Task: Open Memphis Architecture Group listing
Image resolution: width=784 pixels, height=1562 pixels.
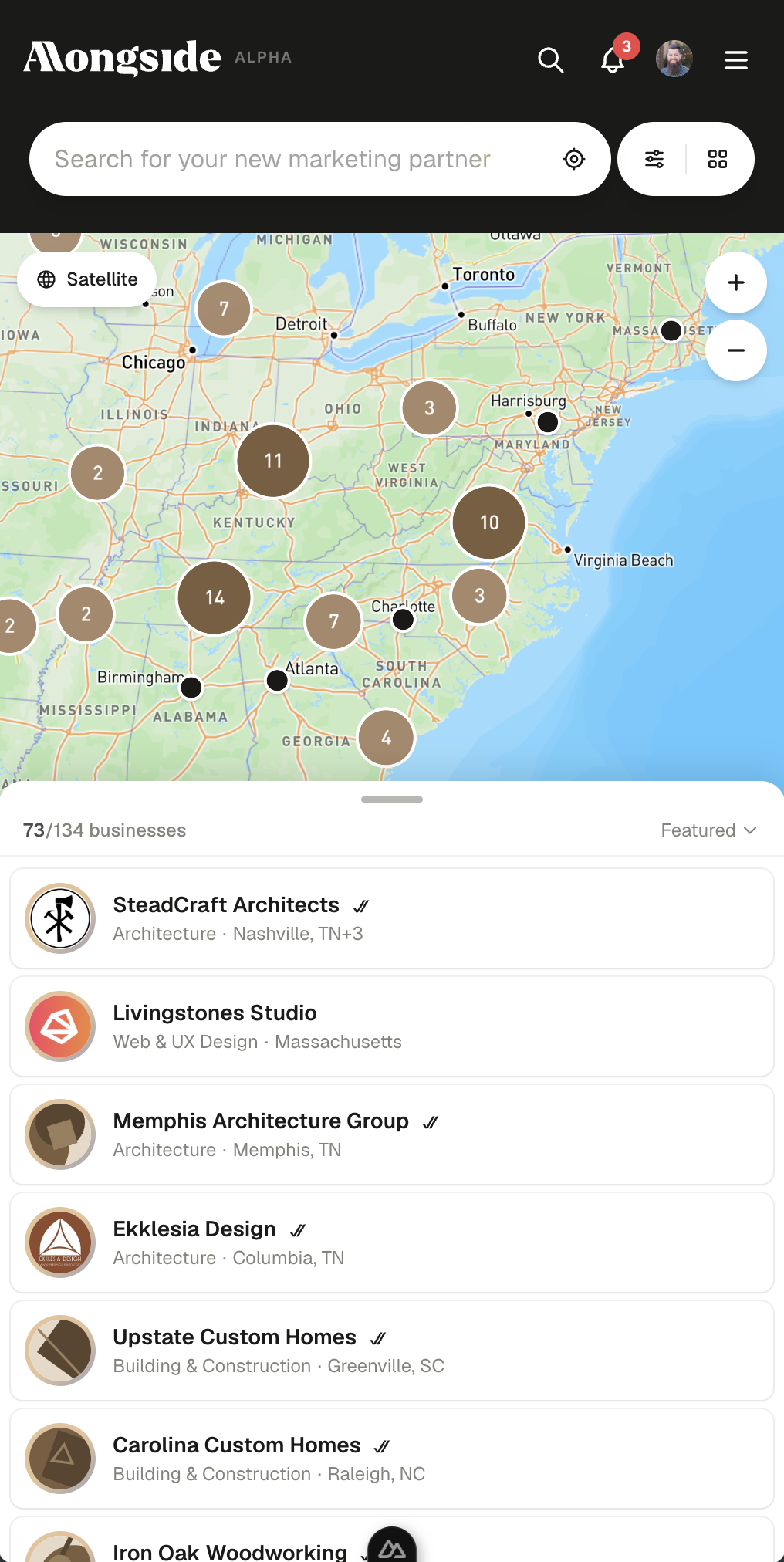Action: pyautogui.click(x=392, y=1134)
